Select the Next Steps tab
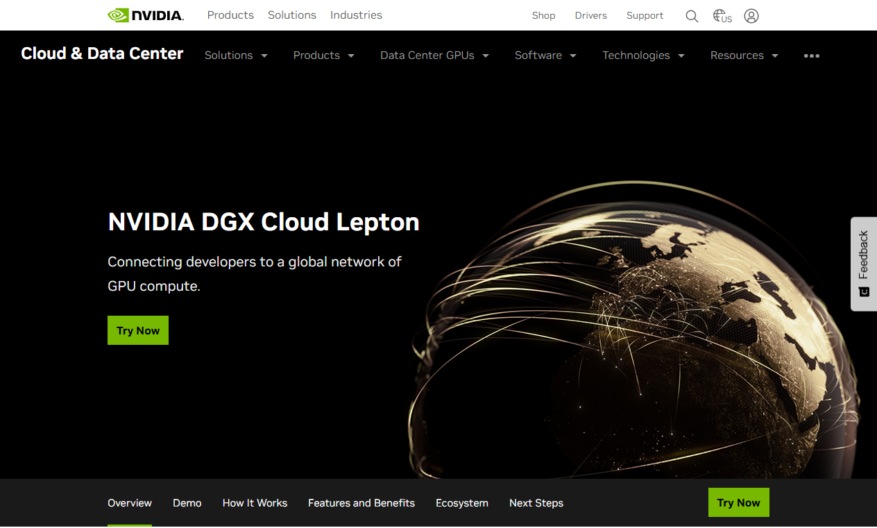This screenshot has height=528, width=877. 536,503
